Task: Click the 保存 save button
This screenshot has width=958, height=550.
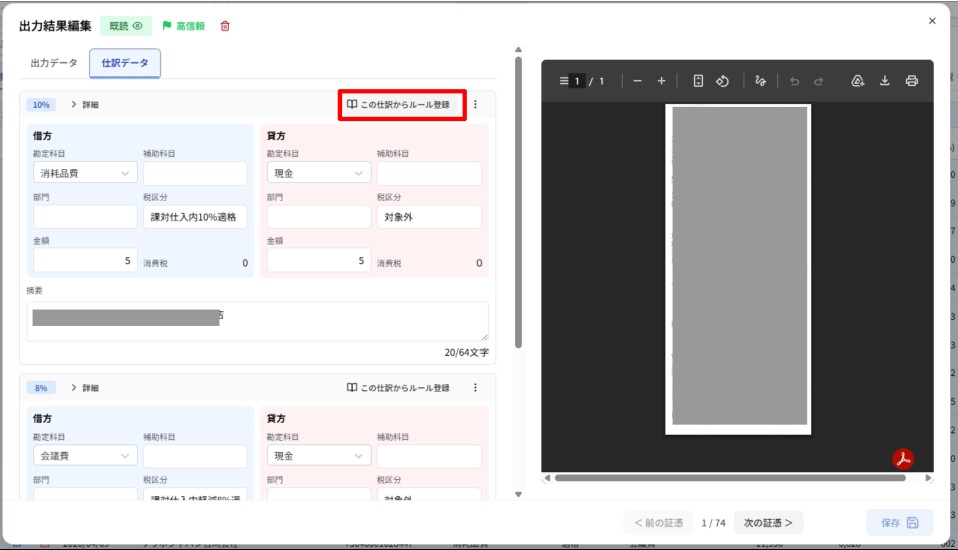Action: pos(899,522)
